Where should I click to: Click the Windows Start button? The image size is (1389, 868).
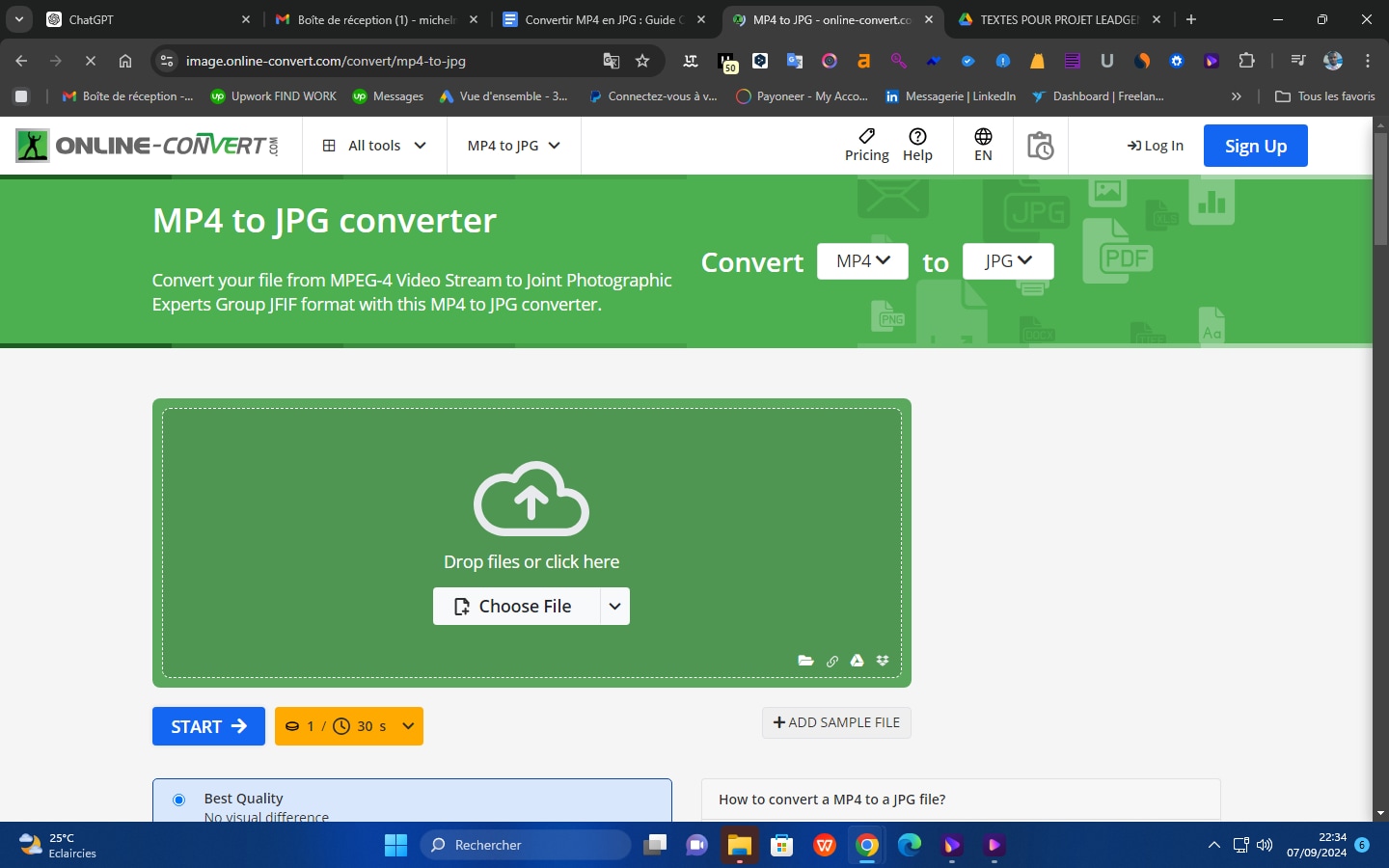395,845
